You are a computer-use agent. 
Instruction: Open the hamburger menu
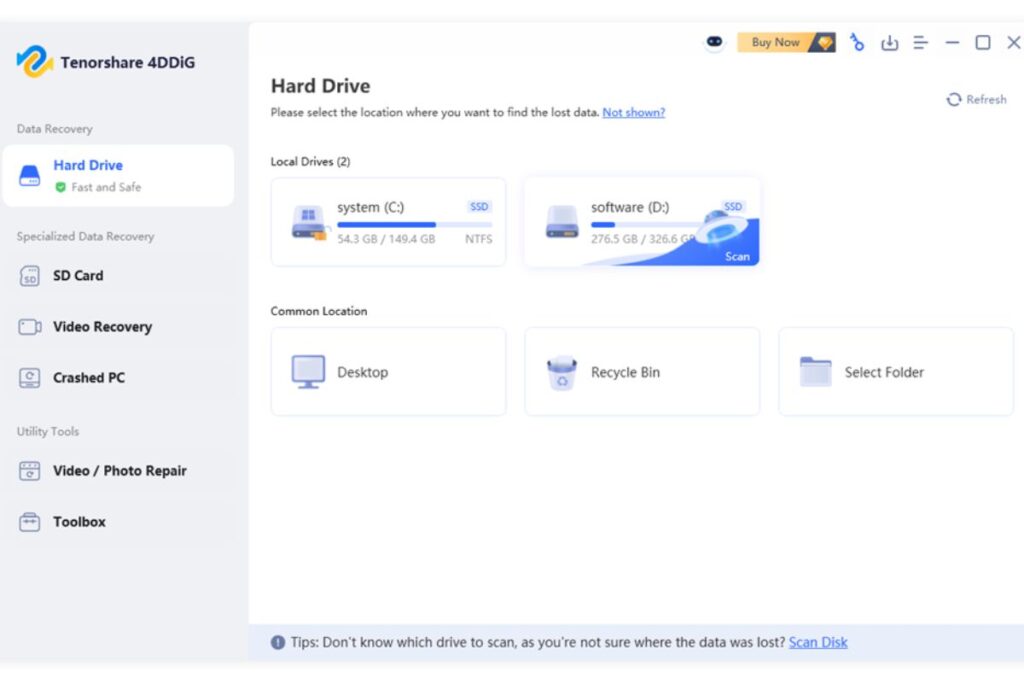pyautogui.click(x=920, y=42)
